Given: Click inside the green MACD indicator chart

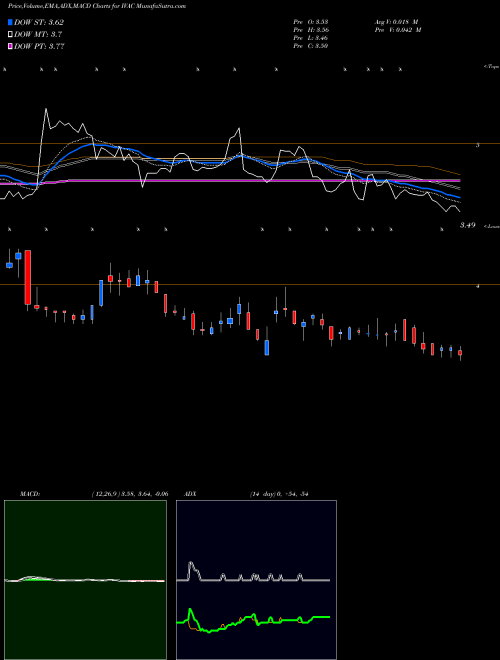Looking at the screenshot, I should (x=85, y=580).
